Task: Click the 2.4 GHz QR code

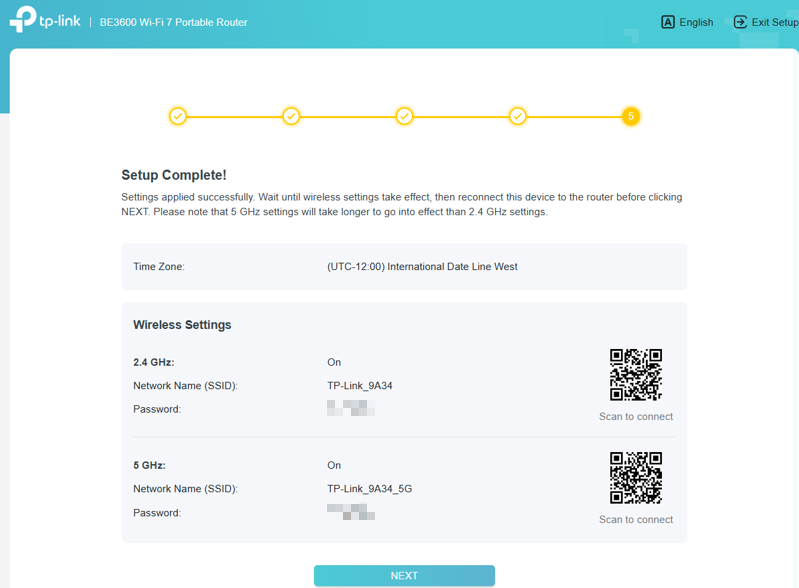Action: point(635,374)
